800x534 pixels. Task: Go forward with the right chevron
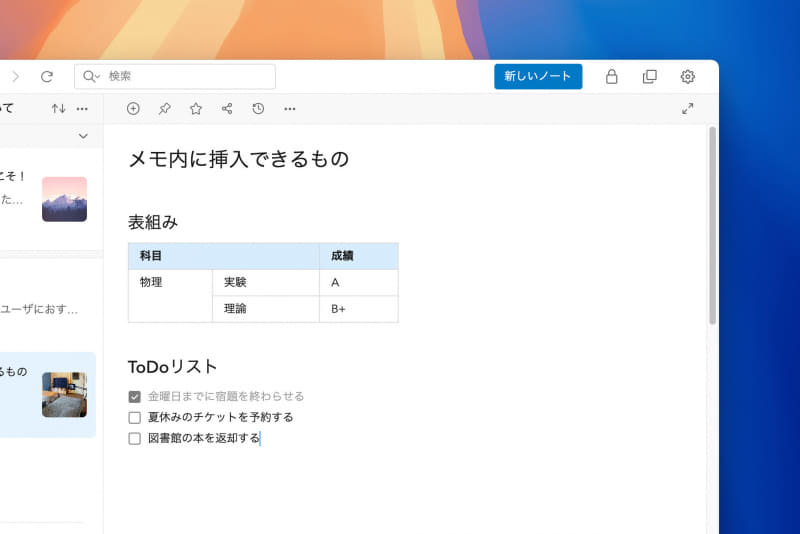(x=16, y=77)
